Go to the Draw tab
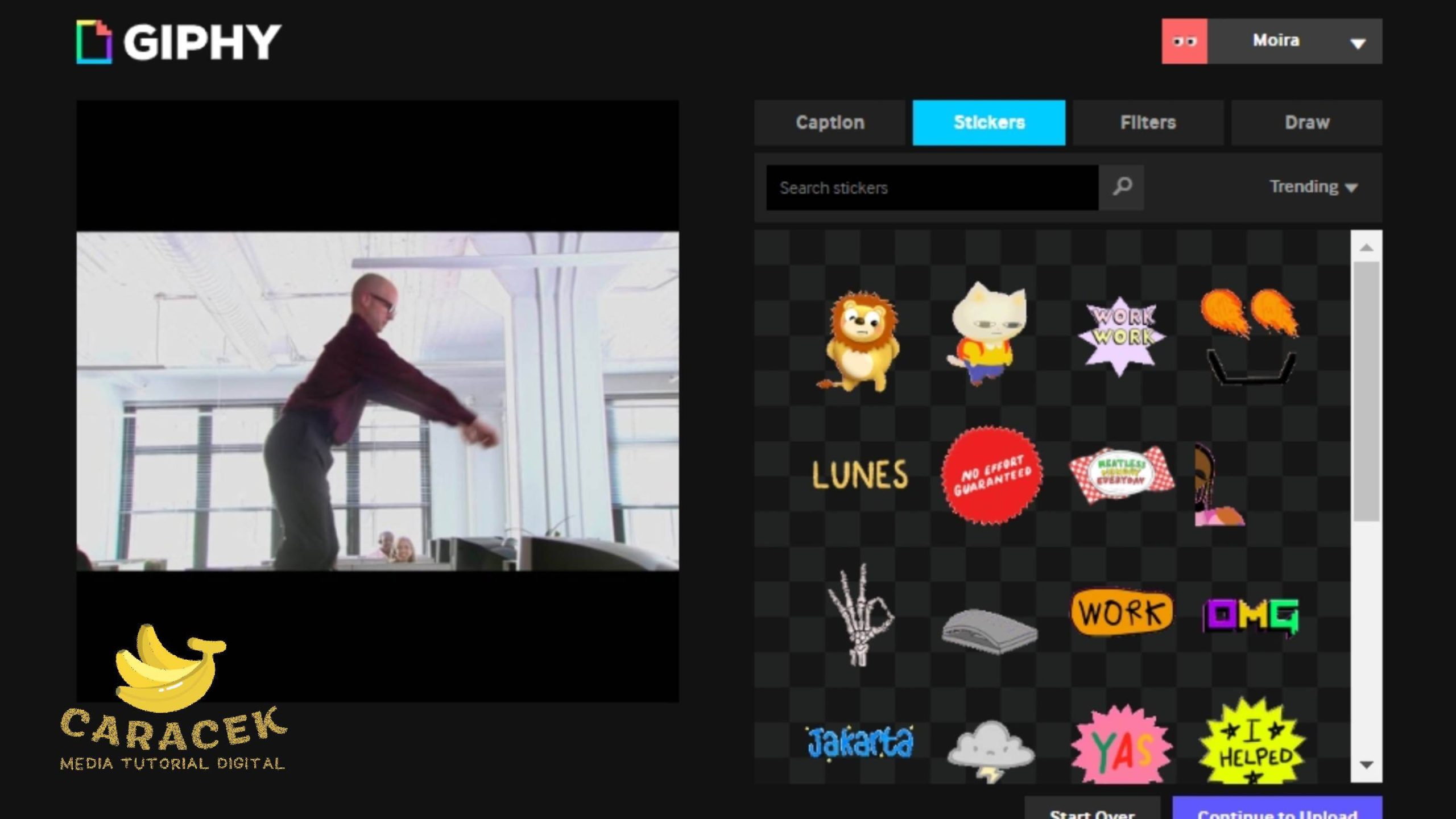Image resolution: width=1456 pixels, height=819 pixels. click(x=1306, y=123)
